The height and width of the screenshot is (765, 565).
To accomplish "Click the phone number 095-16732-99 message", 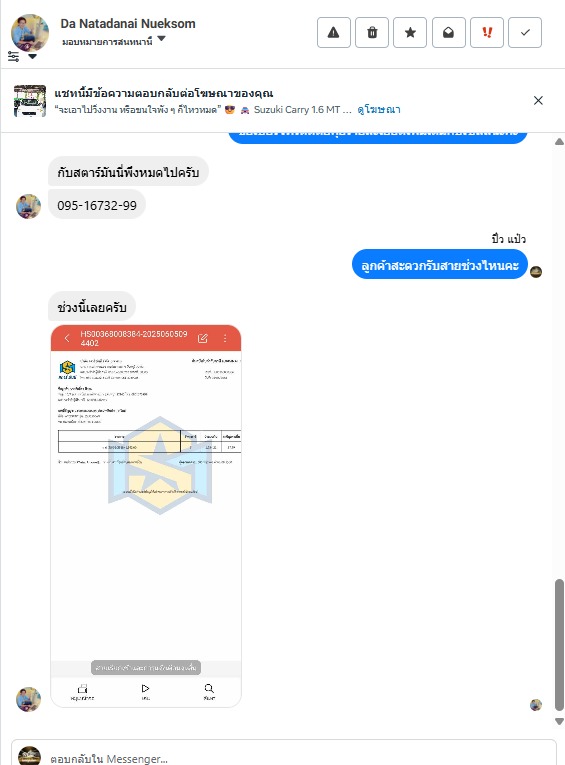I will pos(97,205).
